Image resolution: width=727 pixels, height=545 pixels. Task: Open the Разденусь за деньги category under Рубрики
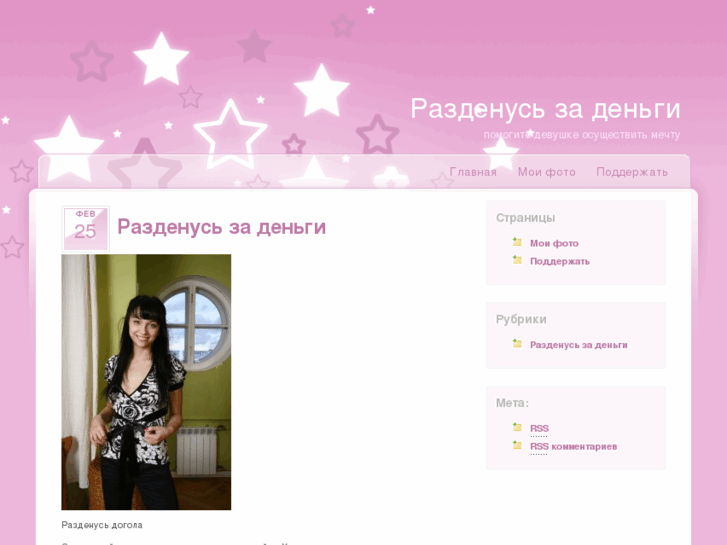coord(579,345)
